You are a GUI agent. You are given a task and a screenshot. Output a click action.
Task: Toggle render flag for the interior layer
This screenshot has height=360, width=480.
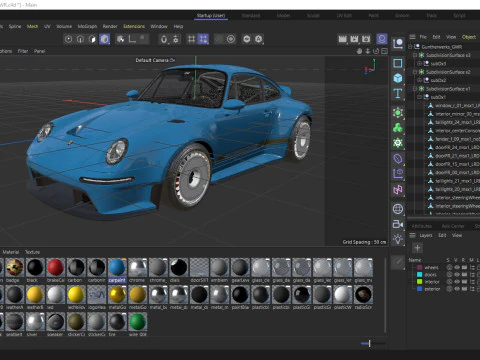[464, 282]
